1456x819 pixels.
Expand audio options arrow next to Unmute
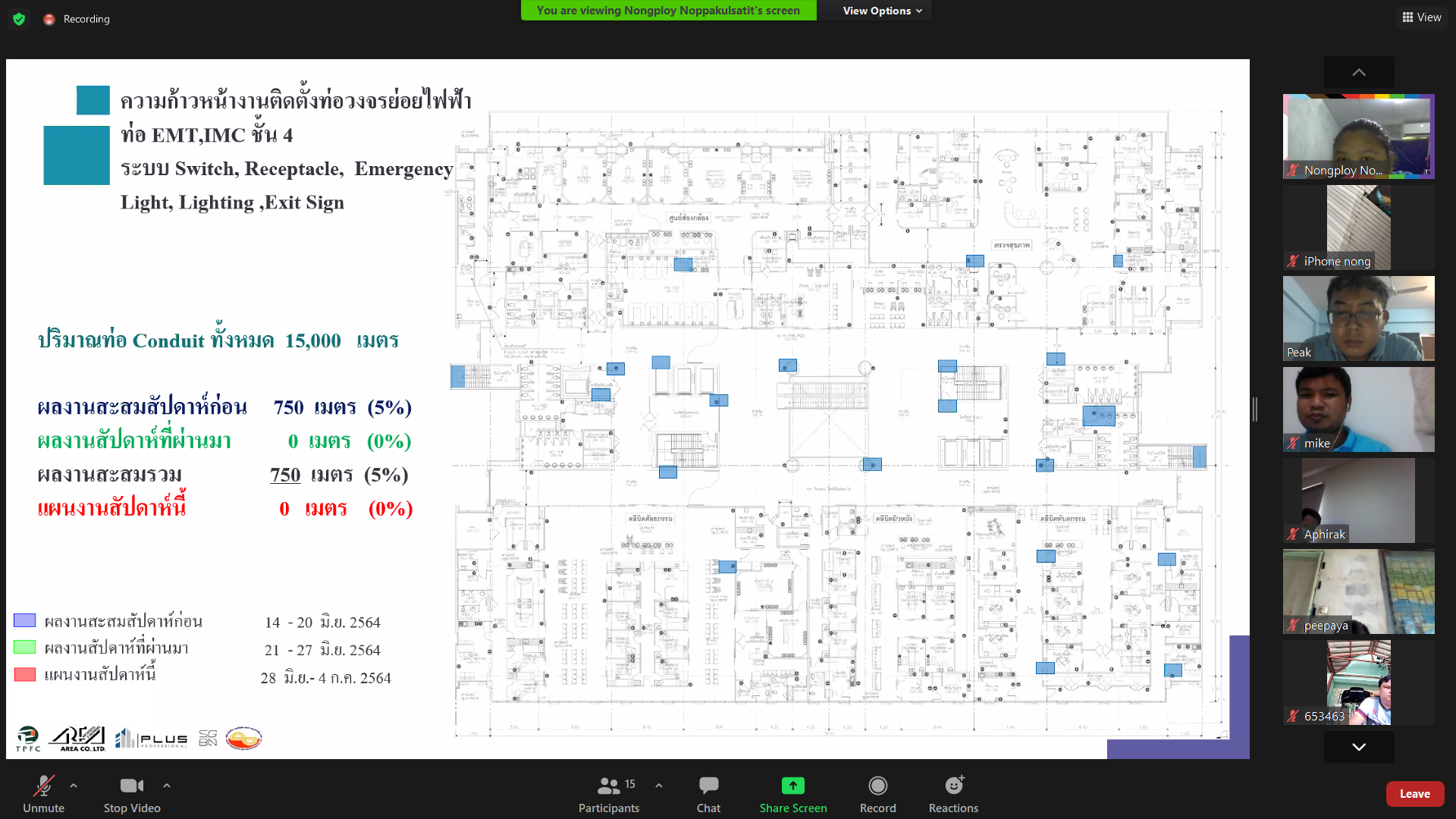click(x=74, y=786)
